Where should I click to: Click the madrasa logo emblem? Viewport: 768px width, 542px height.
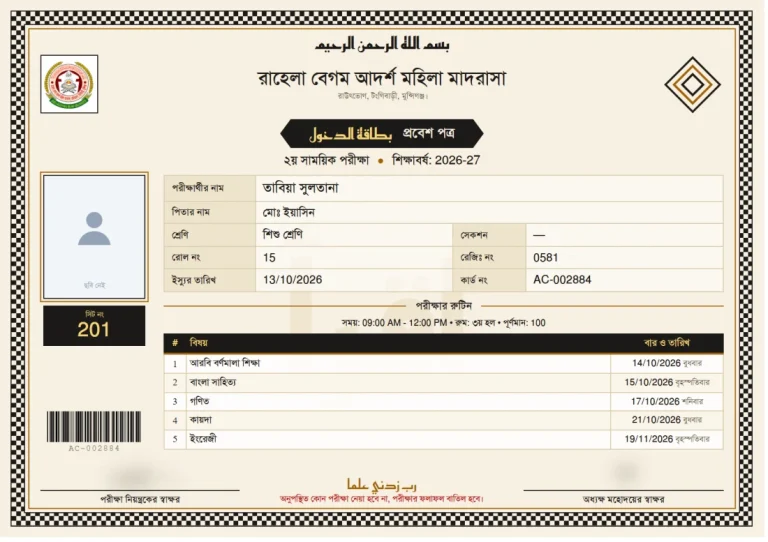pos(69,84)
